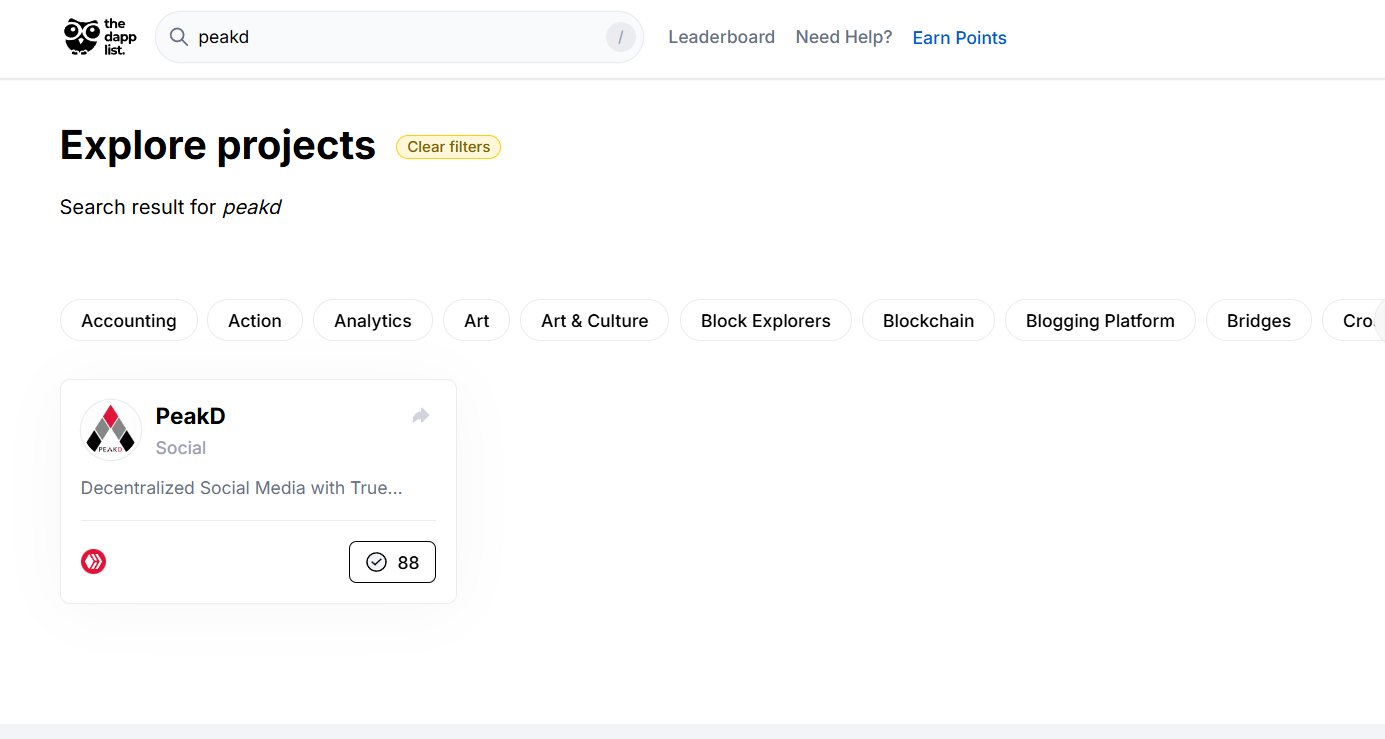Click the Social label on PeakD card
This screenshot has width=1385, height=739.
[181, 448]
